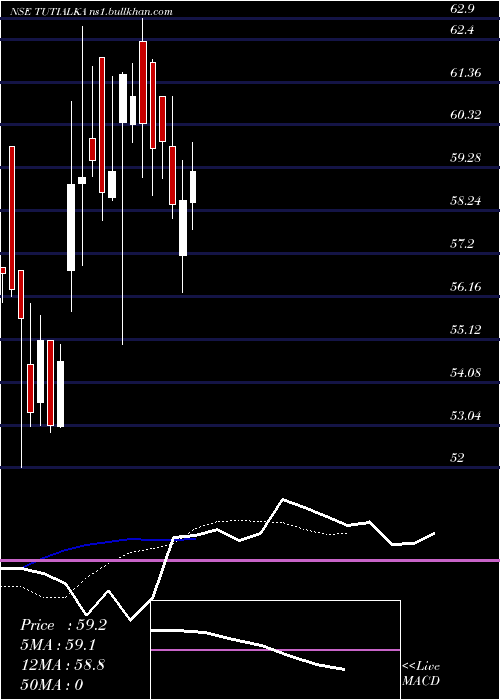Select the 55.12 price axis label
This screenshot has height=700, width=500.
click(x=466, y=330)
